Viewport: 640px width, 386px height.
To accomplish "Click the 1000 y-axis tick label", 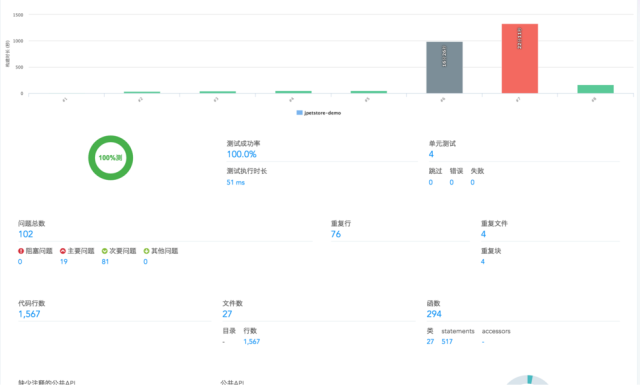I will pyautogui.click(x=18, y=41).
